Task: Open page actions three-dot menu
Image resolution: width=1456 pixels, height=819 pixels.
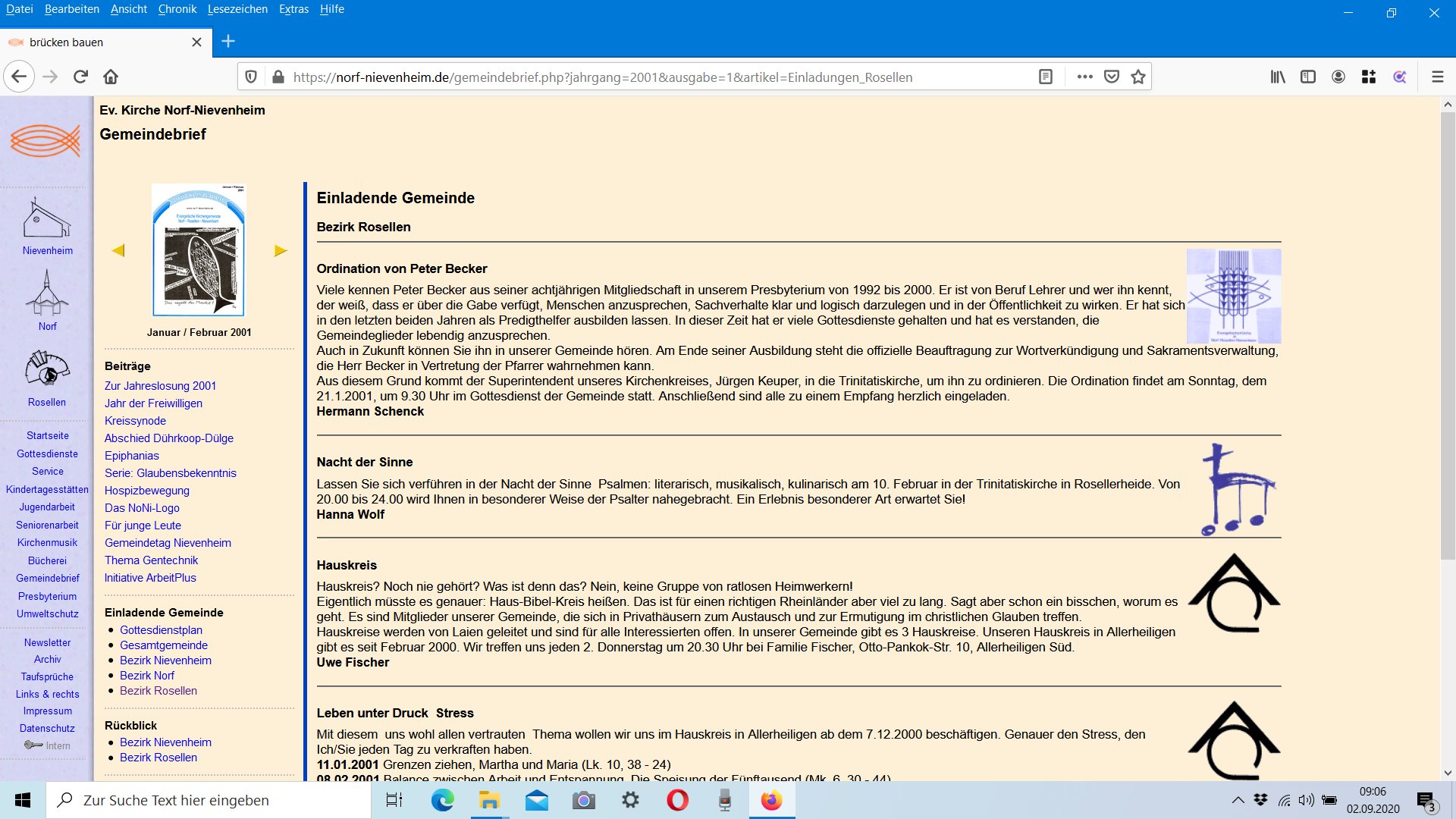Action: (1084, 77)
